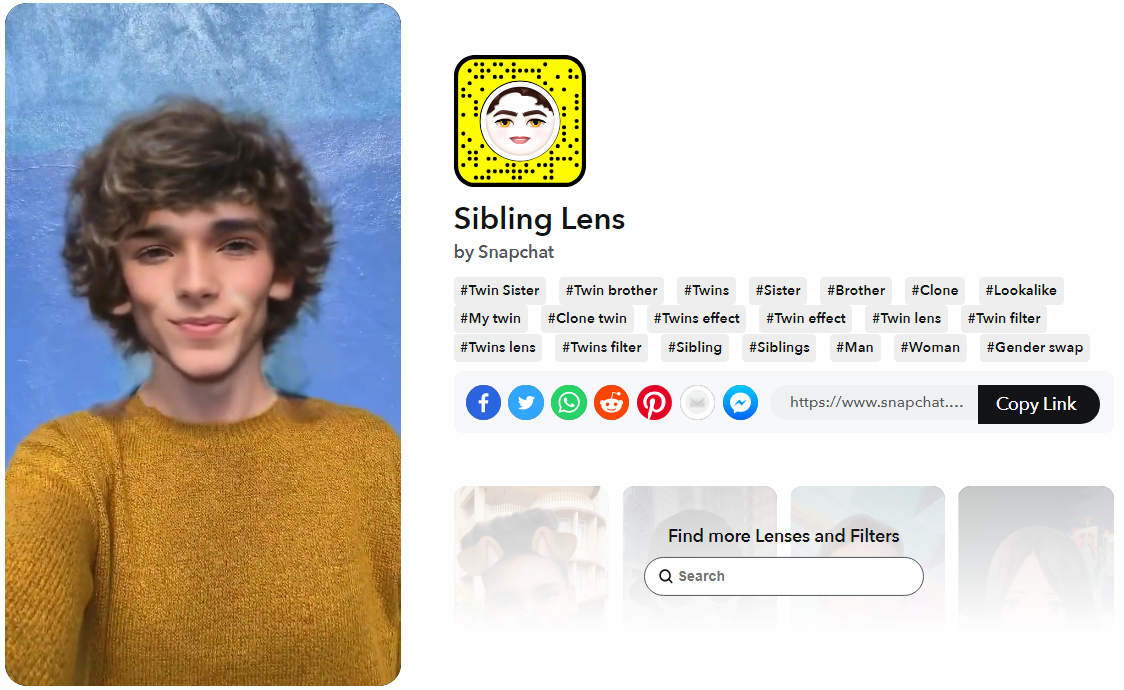Share the lens on Facebook
Image resolution: width=1124 pixels, height=690 pixels.
tap(483, 403)
